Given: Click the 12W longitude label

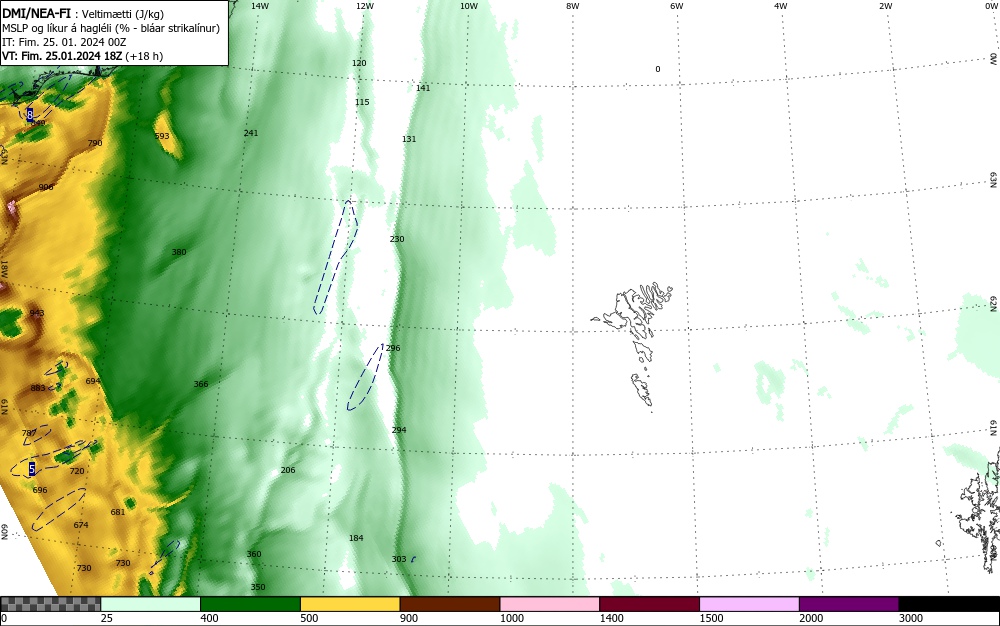Looking at the screenshot, I should pyautogui.click(x=365, y=6).
